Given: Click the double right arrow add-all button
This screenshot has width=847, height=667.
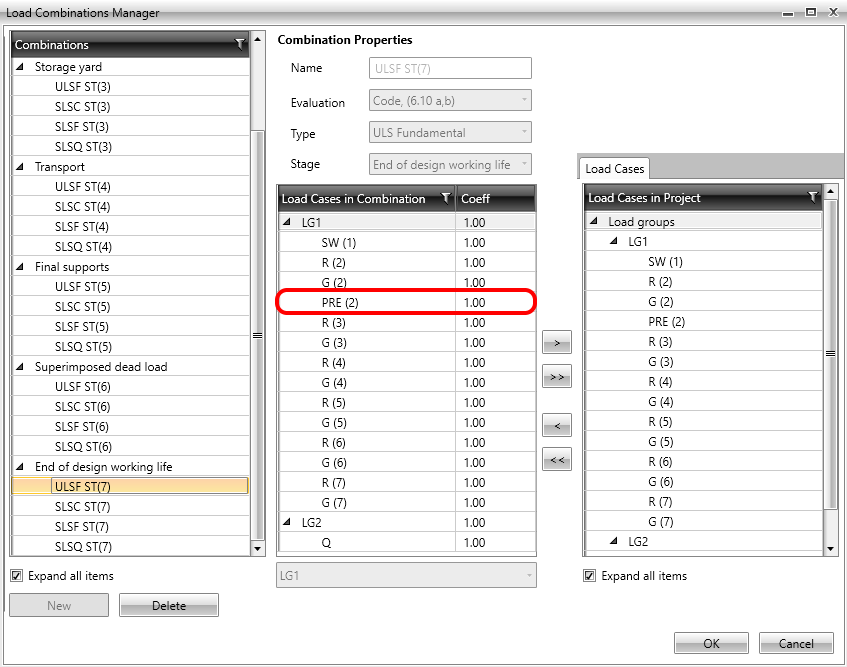Looking at the screenshot, I should [556, 377].
